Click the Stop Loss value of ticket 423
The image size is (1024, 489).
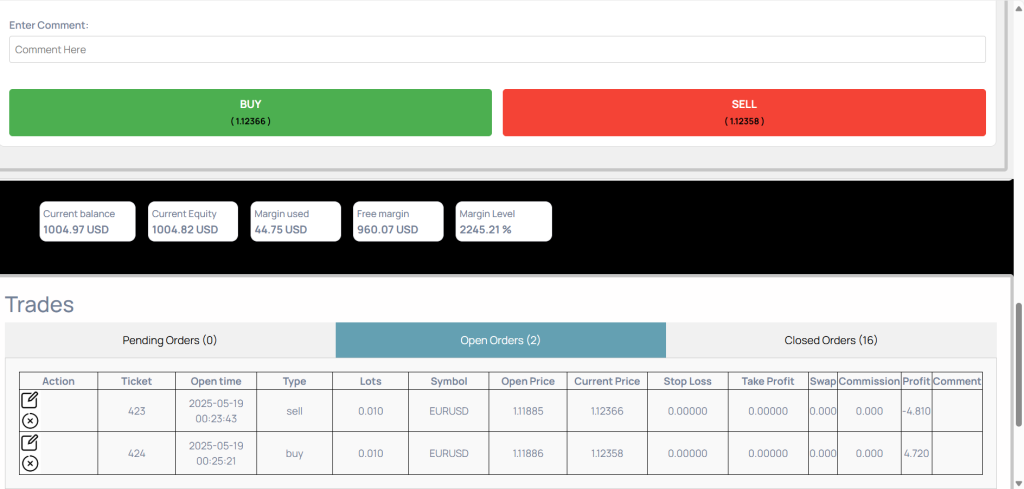(687, 411)
